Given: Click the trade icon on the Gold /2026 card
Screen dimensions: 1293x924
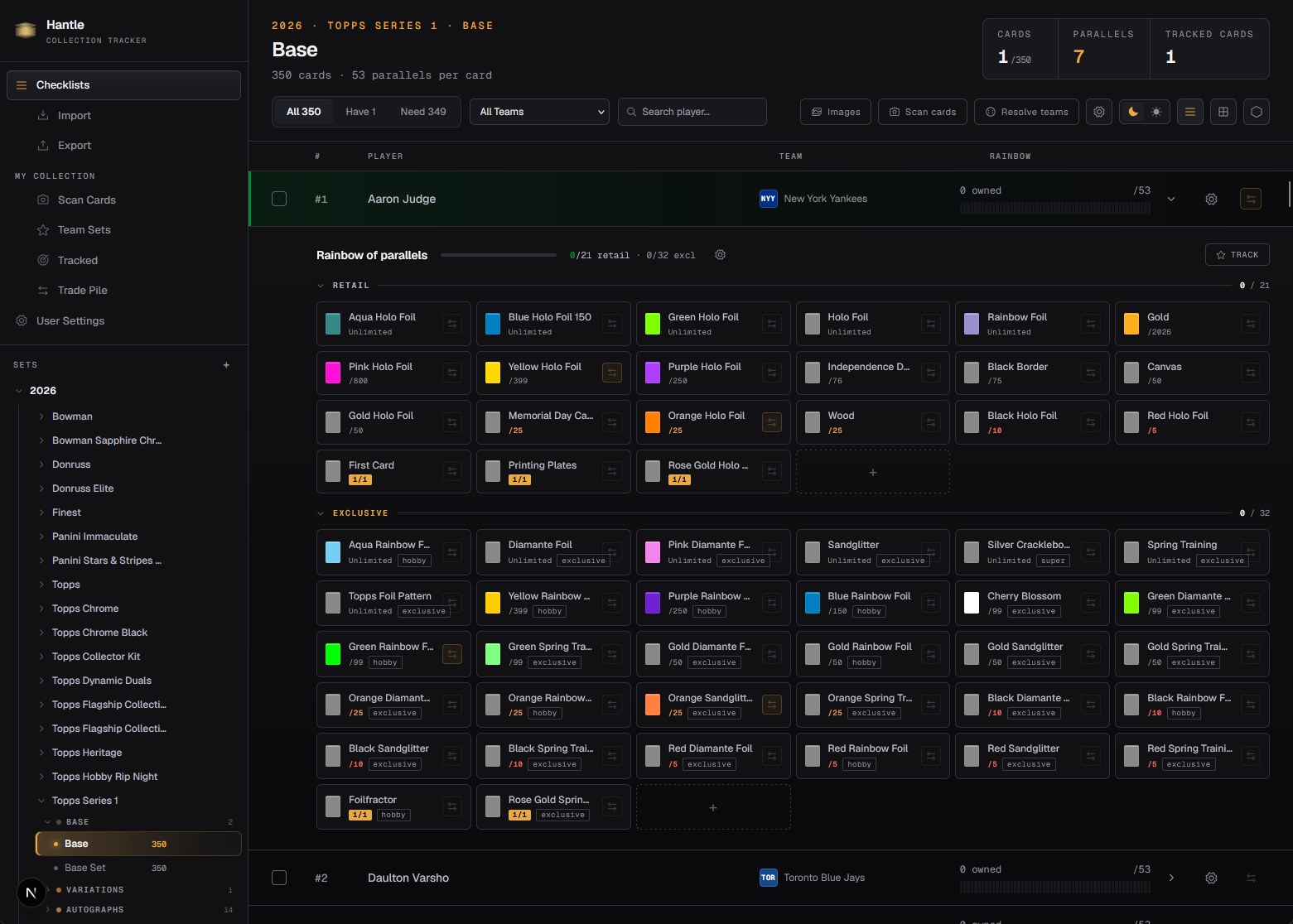Looking at the screenshot, I should [1251, 324].
